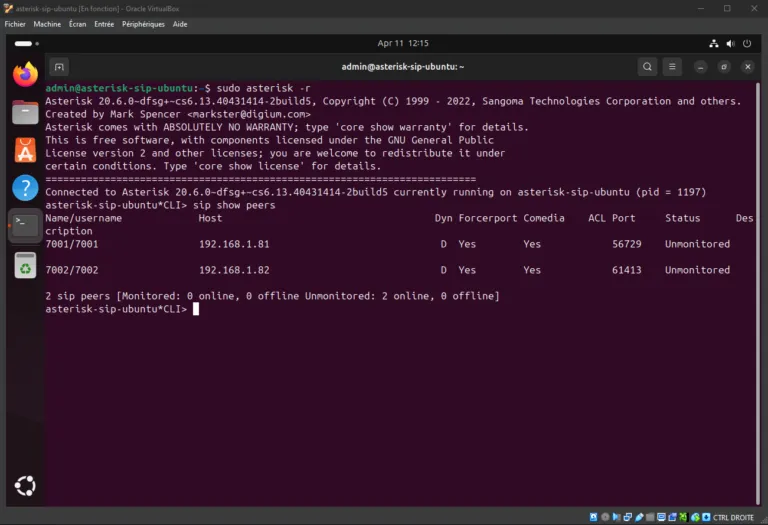Screen dimensions: 768x525
Task: Click VirtualBox hard disk status icon
Action: [x=594, y=517]
